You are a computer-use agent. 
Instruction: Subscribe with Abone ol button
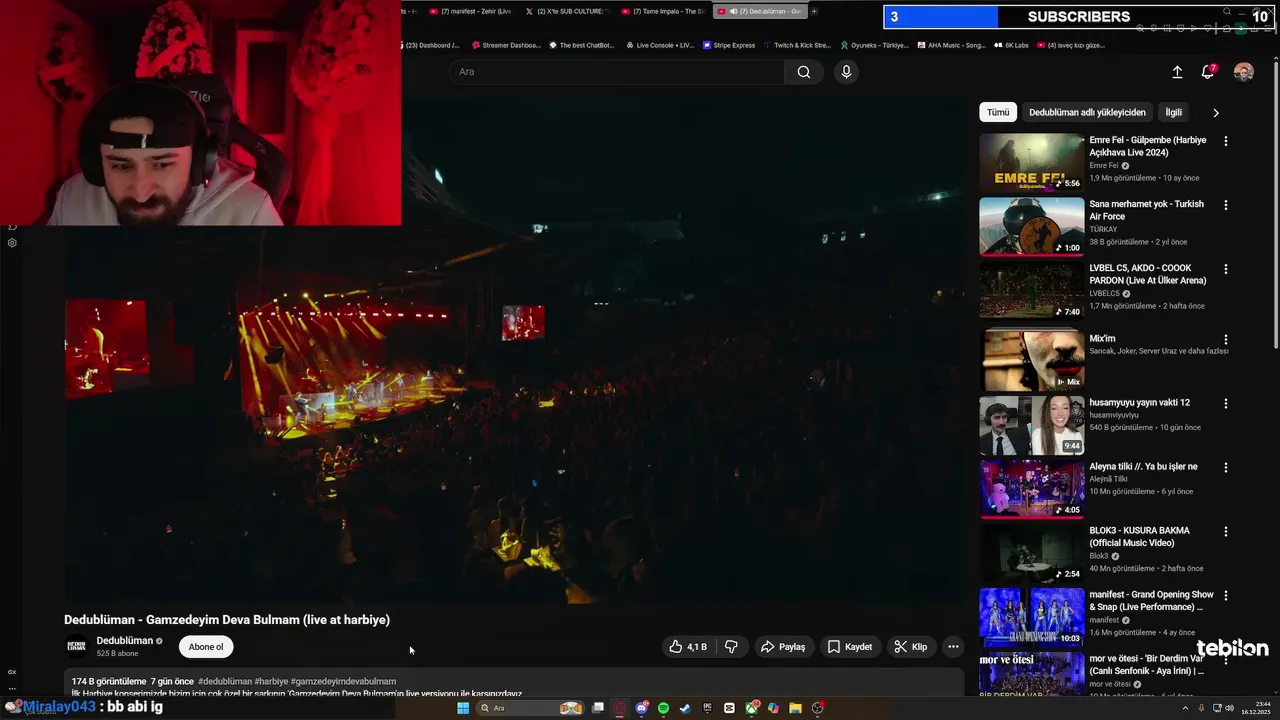click(206, 647)
